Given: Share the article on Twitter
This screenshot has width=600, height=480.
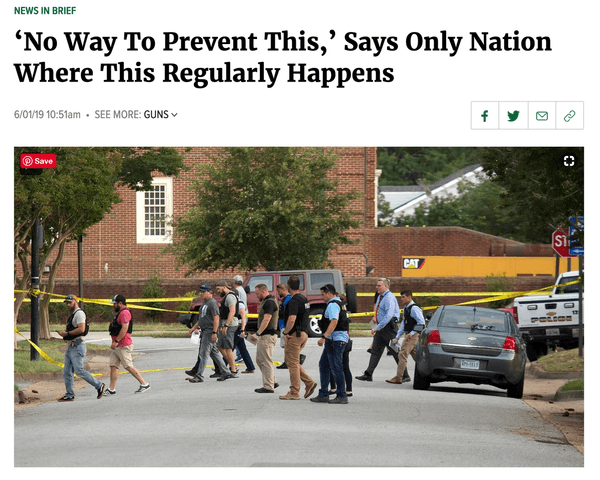Looking at the screenshot, I should (513, 116).
